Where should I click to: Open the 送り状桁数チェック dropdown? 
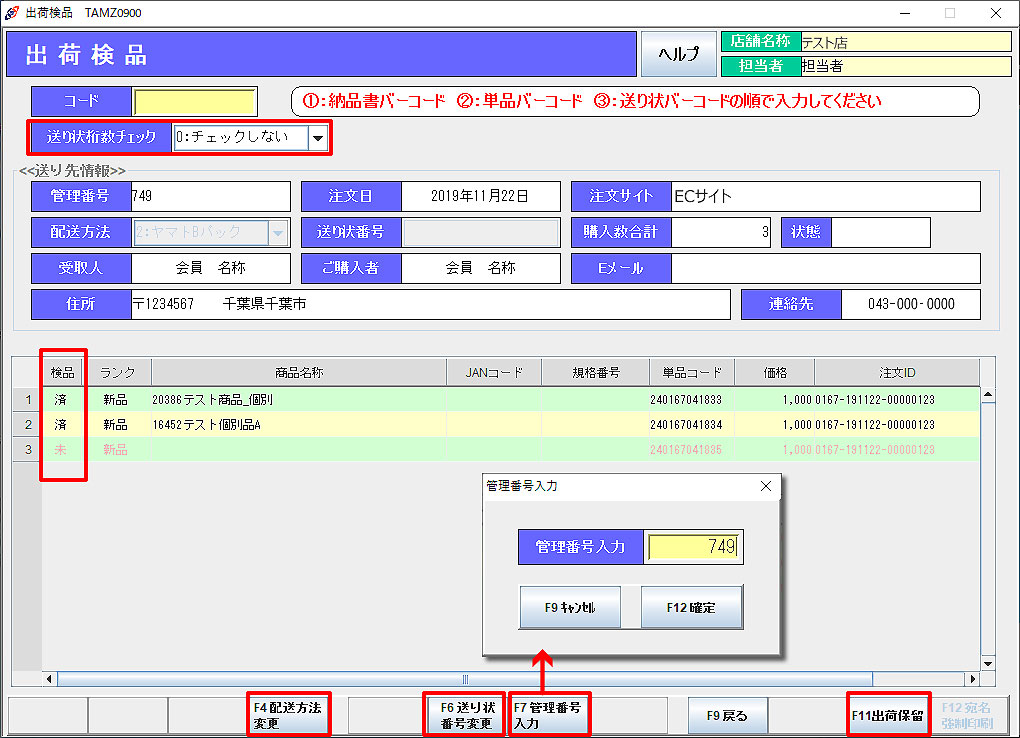tap(318, 138)
